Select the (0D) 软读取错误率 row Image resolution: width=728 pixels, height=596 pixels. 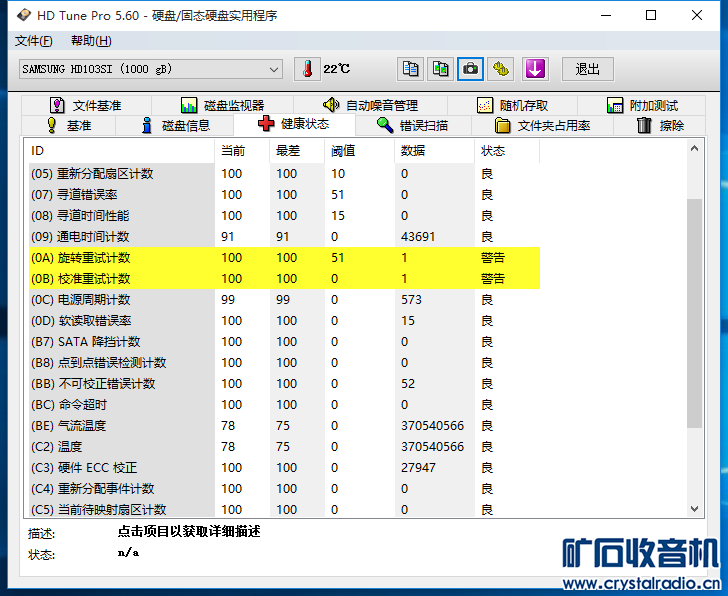pos(284,321)
